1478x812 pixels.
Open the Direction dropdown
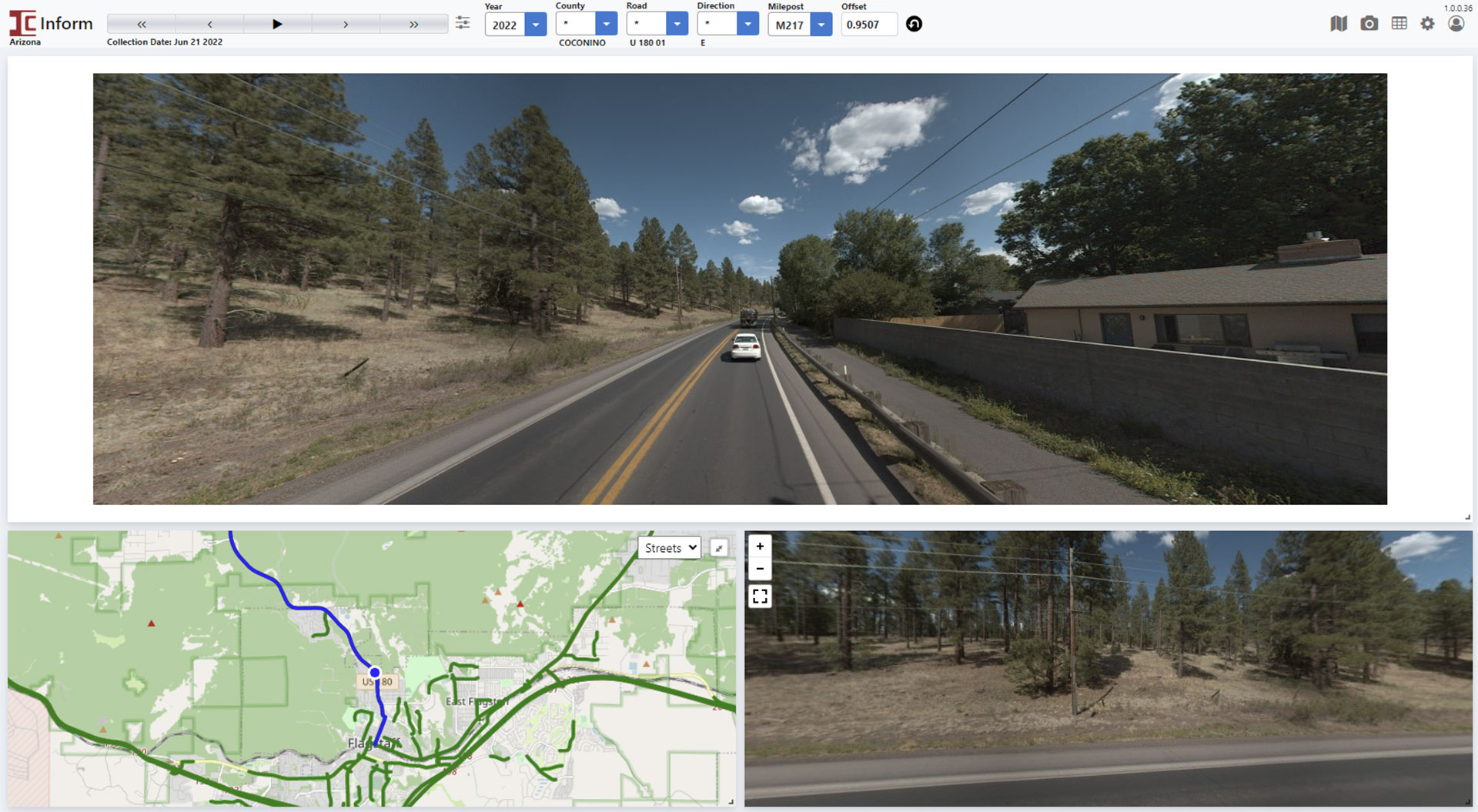(x=747, y=24)
